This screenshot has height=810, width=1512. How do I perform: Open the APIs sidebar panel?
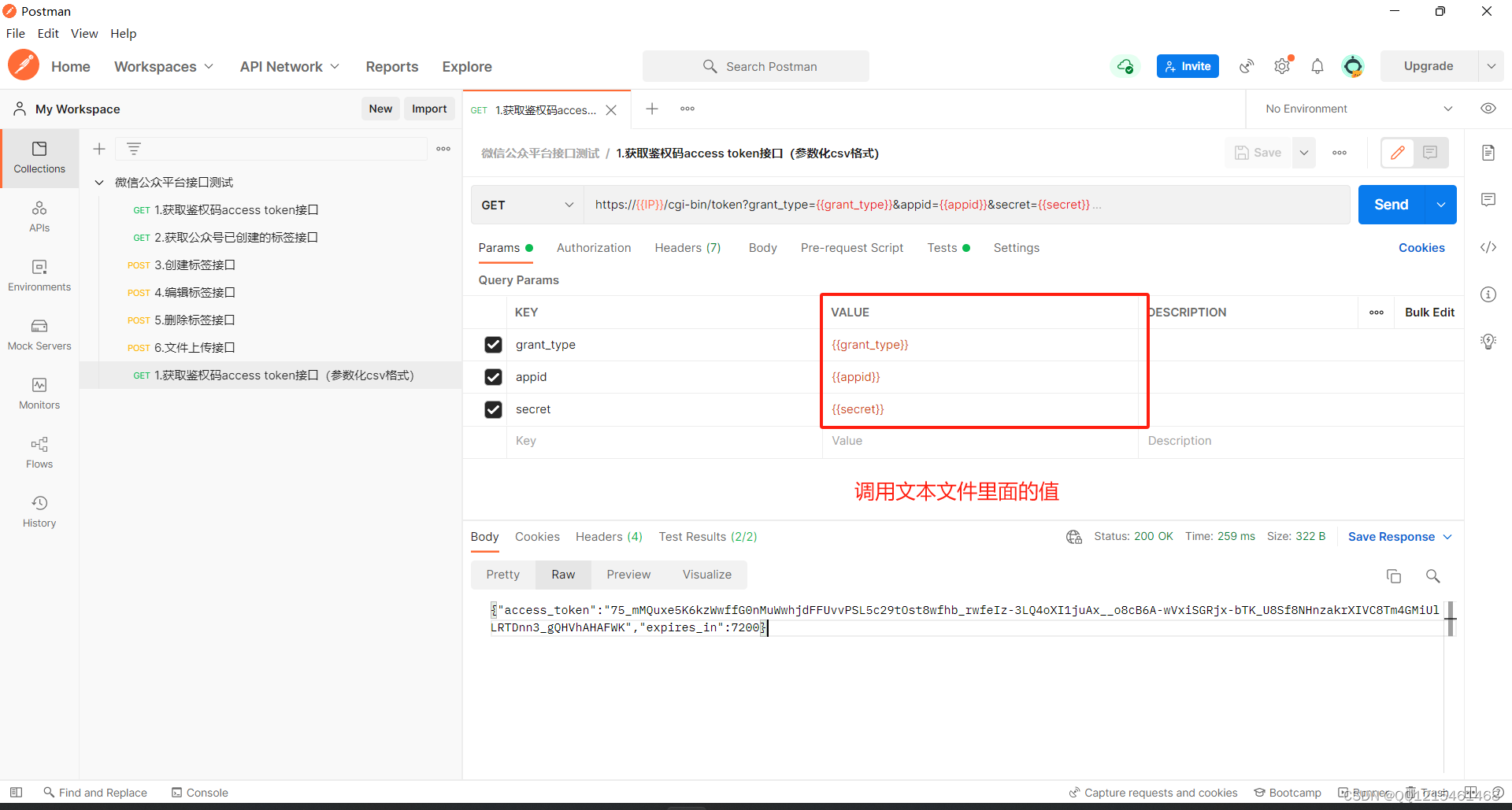[39, 216]
